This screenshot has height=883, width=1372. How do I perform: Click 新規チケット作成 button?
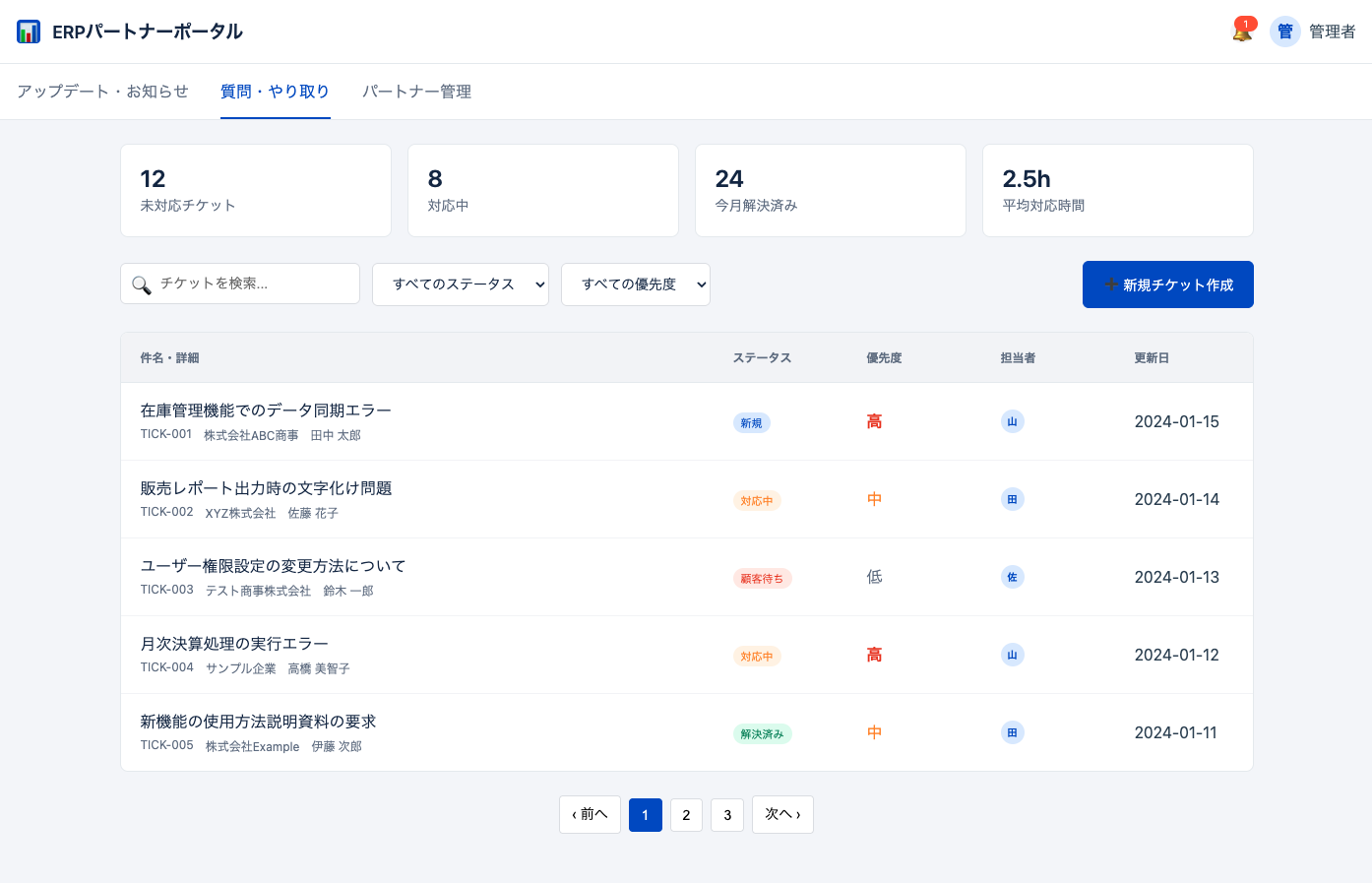(x=1168, y=284)
